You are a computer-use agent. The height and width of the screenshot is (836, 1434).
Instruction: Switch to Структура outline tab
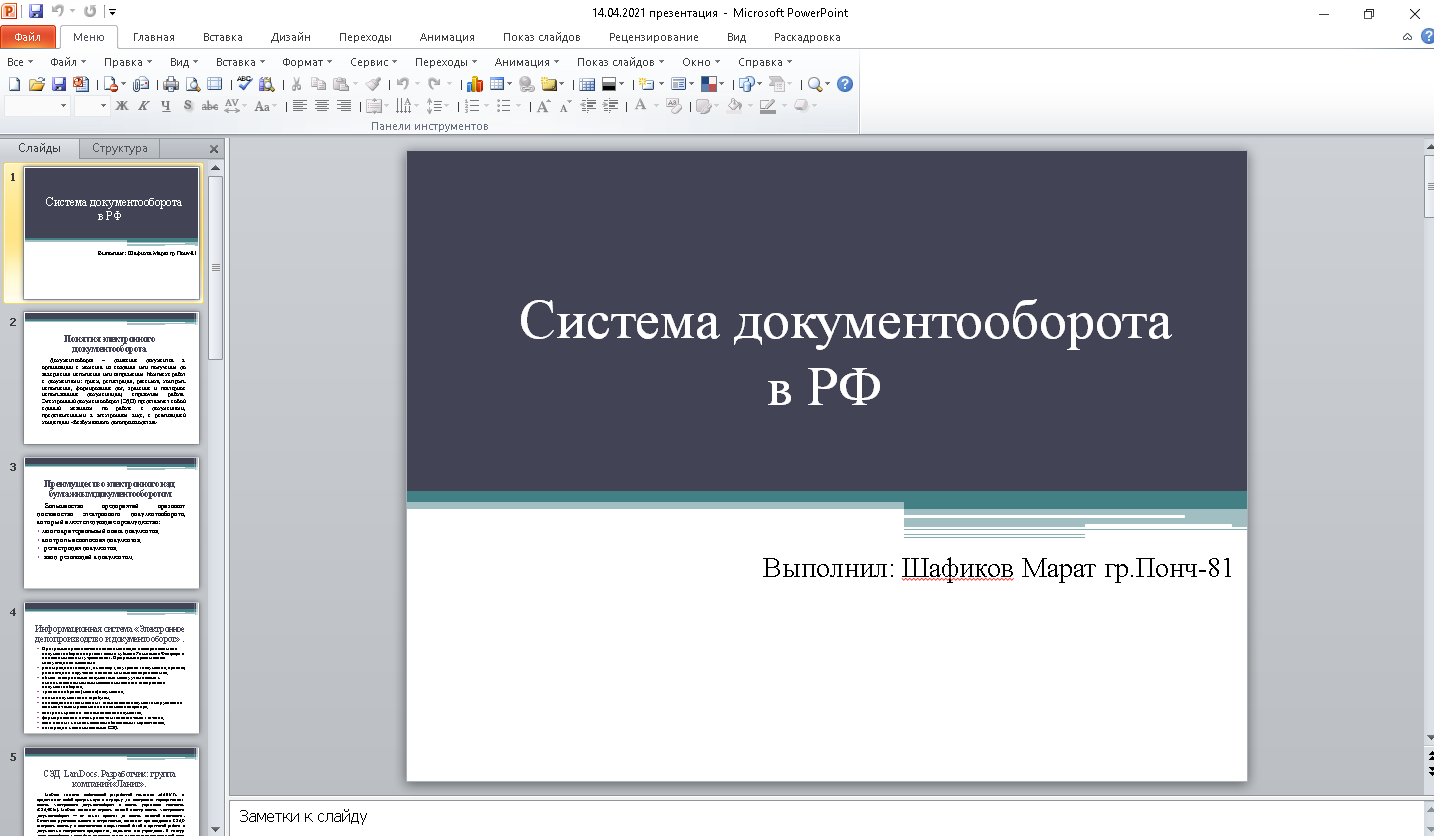[120, 148]
